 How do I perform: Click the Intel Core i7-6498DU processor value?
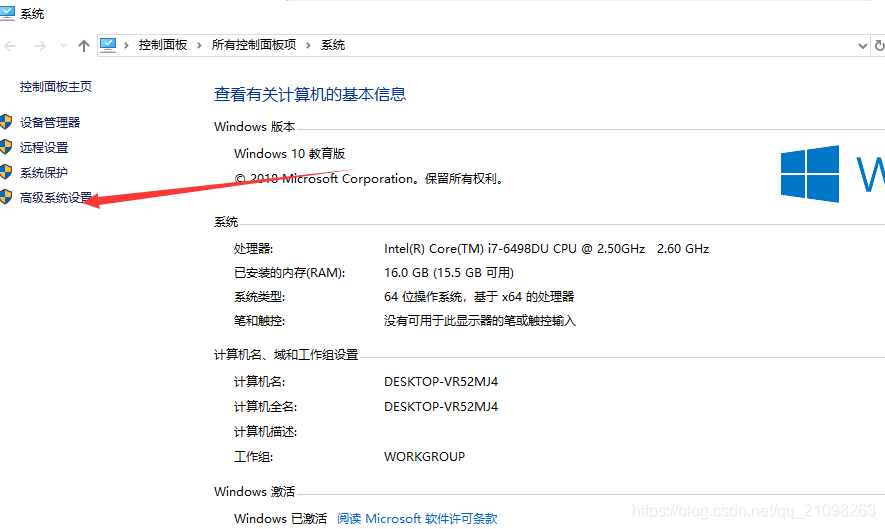(546, 248)
